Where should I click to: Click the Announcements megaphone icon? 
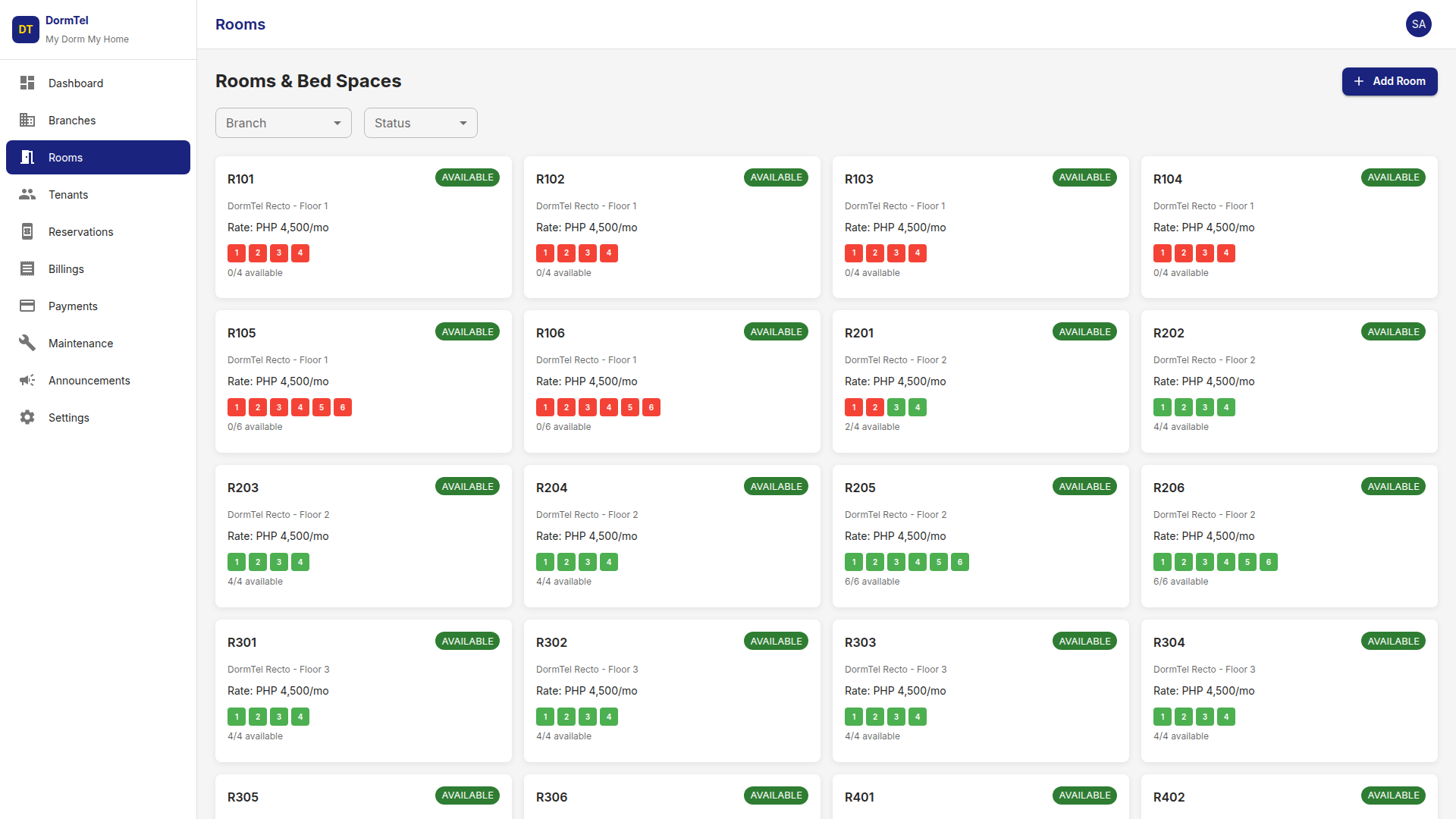pyautogui.click(x=27, y=380)
